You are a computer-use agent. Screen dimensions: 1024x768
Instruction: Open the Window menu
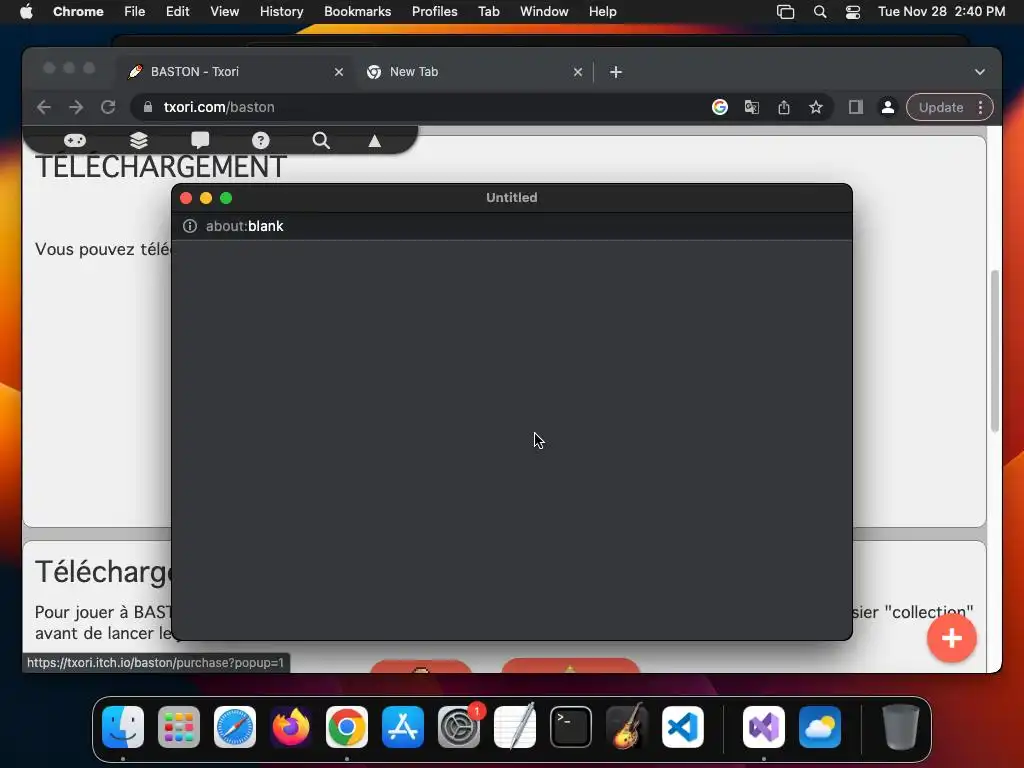[544, 12]
